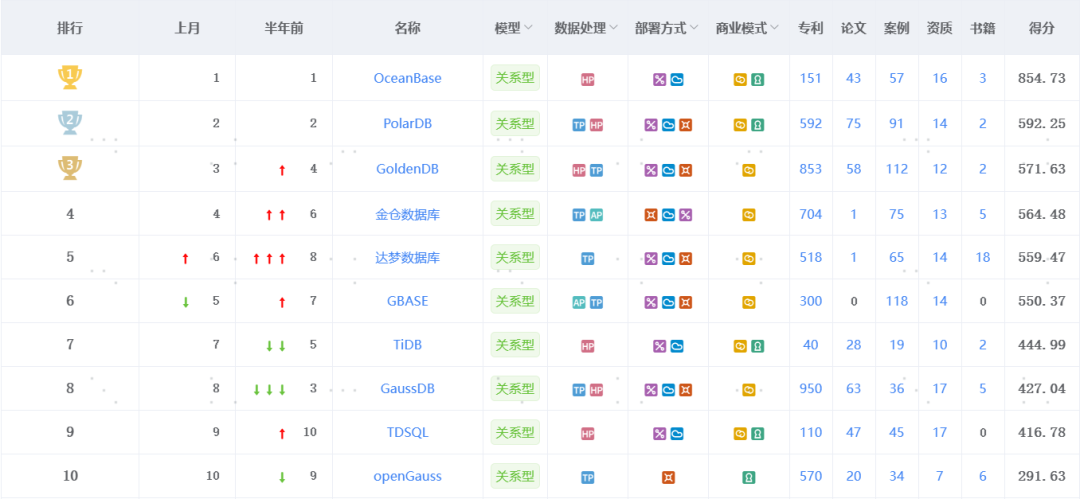Viewport: 1080px width, 499px height.
Task: Open the 模型 column filter dropdown
Action: (528, 28)
